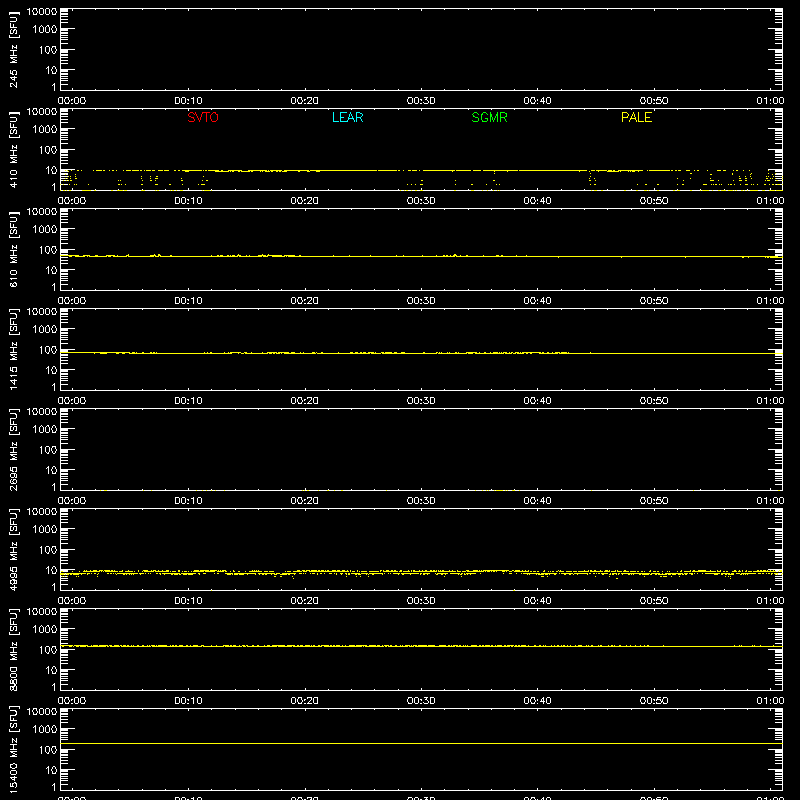Click 00:00 time label under 610 MHz panel
This screenshot has width=800, height=800.
[72, 301]
